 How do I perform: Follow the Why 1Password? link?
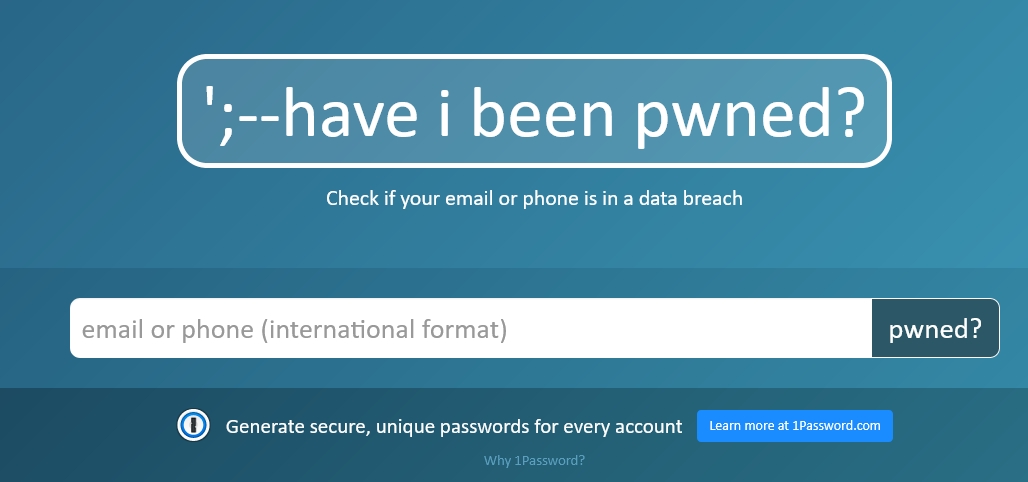point(534,460)
